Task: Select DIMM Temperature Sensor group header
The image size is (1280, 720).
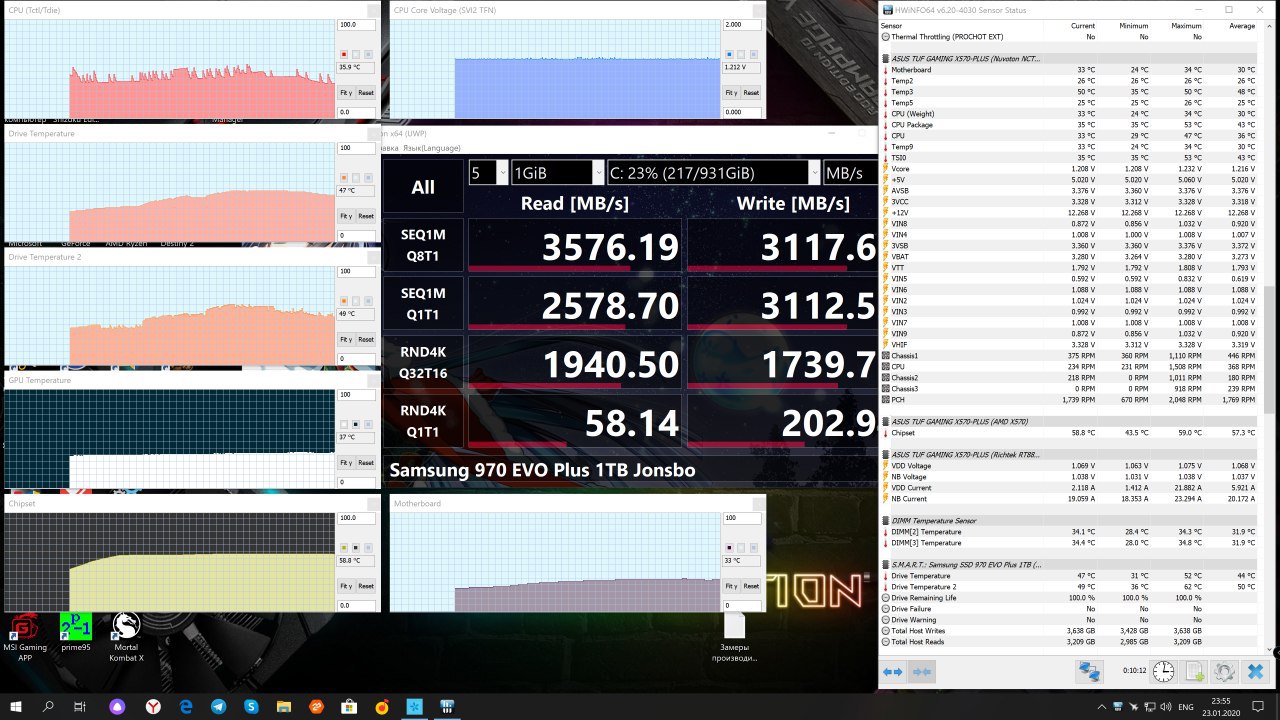Action: tap(1070, 520)
